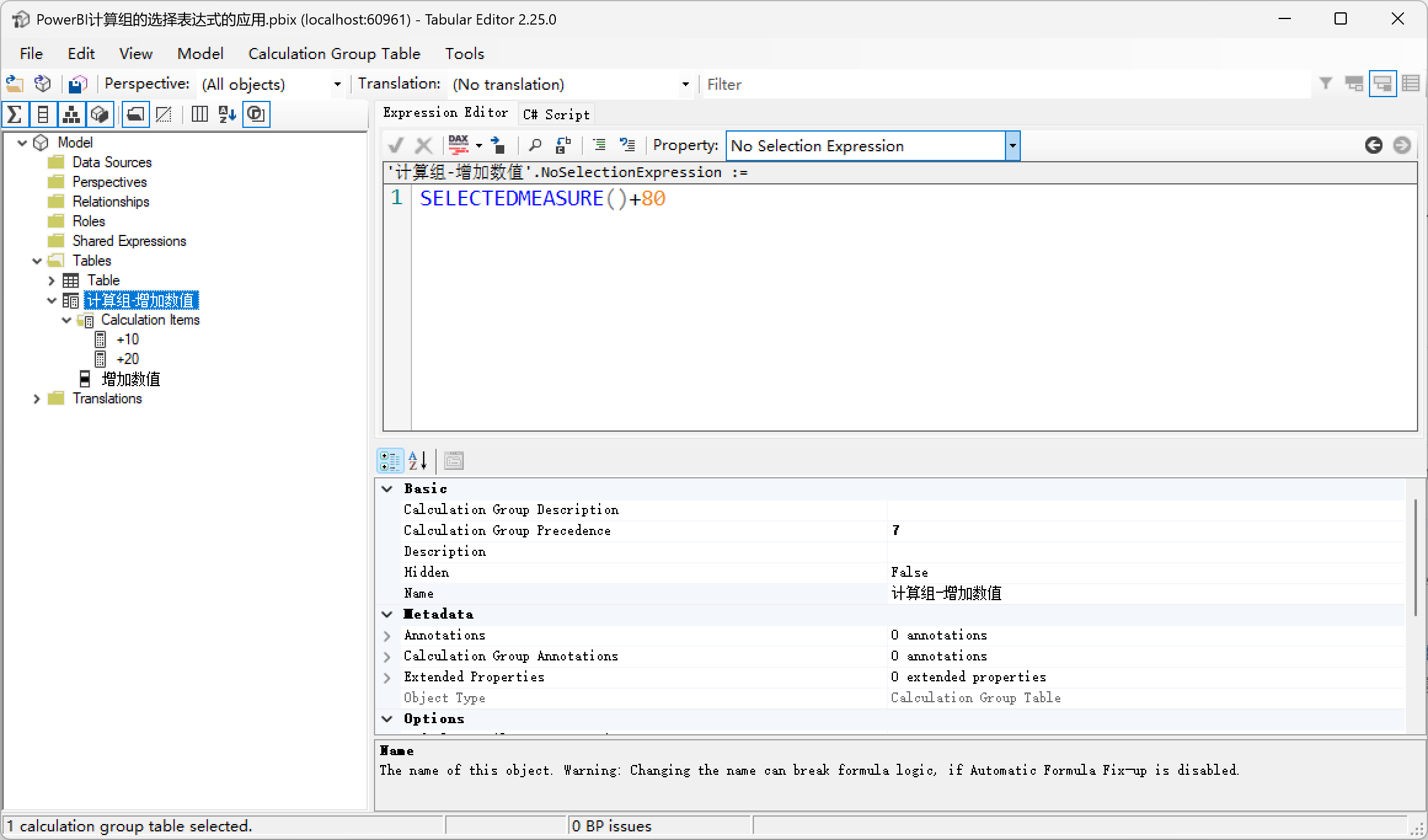Collapse the Basic property category
The image size is (1428, 840).
tap(387, 489)
